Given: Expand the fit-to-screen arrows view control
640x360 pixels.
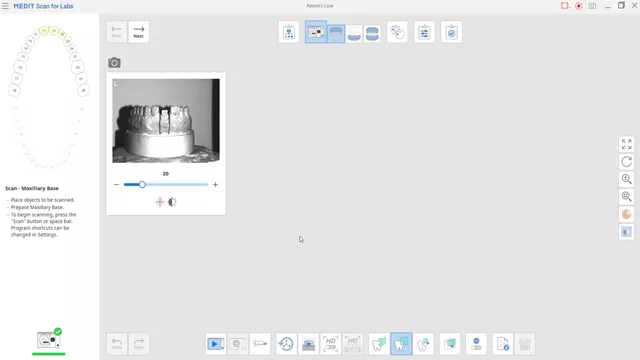Looking at the screenshot, I should (627, 144).
